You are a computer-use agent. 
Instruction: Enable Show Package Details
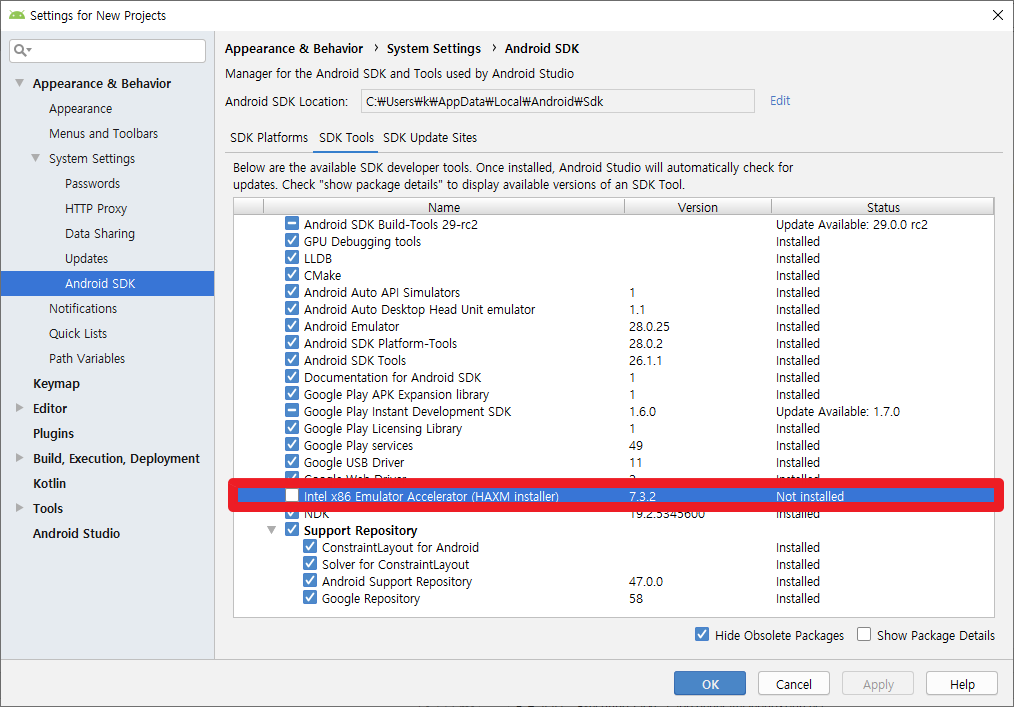tap(864, 635)
